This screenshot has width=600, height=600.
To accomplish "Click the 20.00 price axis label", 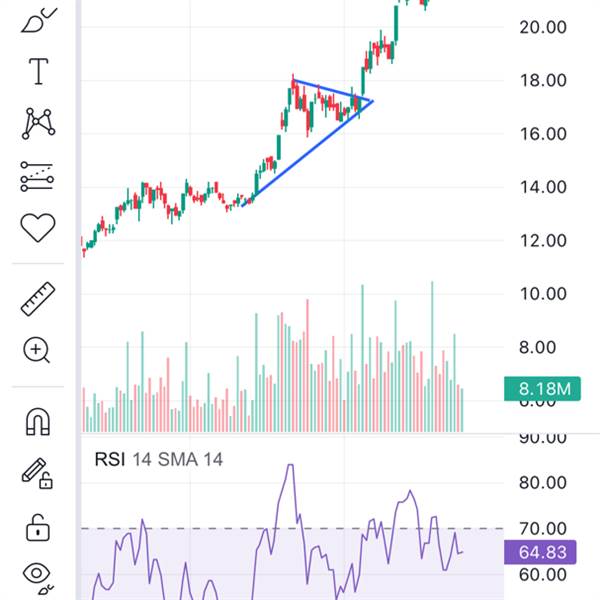I will (543, 28).
